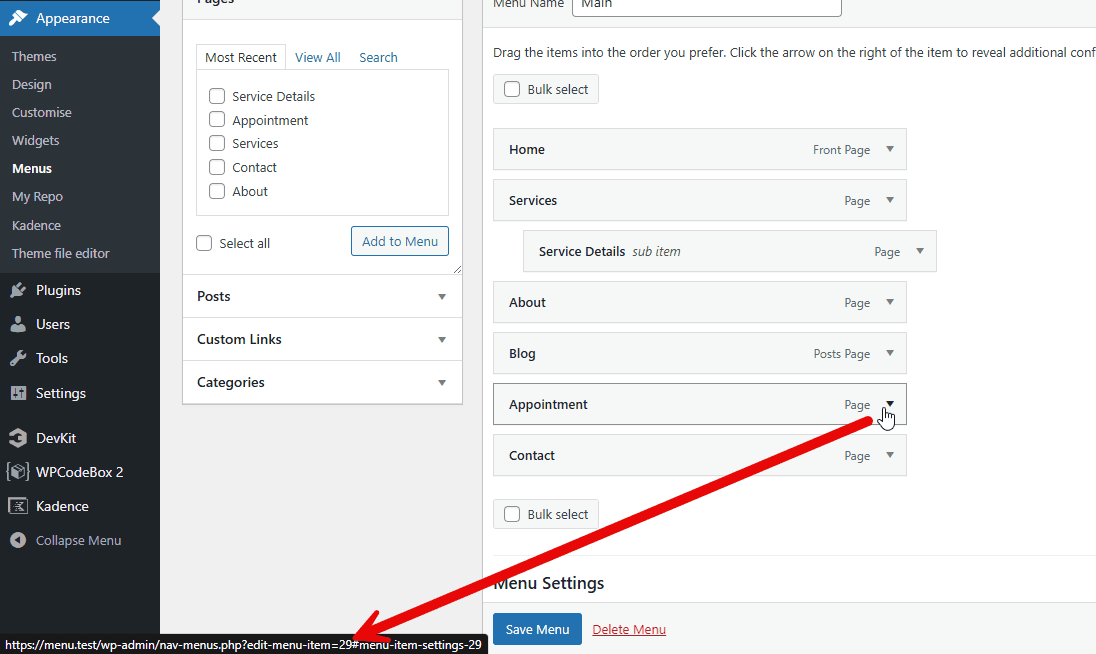Click inside the Menu Name field
This screenshot has width=1096, height=654.
[706, 5]
